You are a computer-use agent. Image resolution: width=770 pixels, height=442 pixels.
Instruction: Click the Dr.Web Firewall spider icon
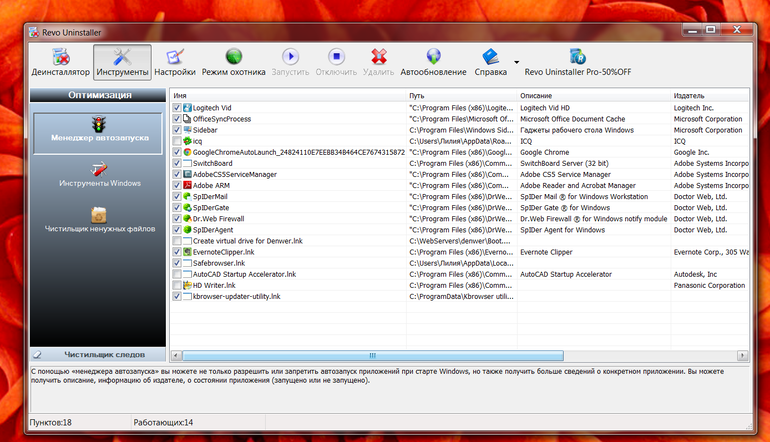tap(187, 219)
